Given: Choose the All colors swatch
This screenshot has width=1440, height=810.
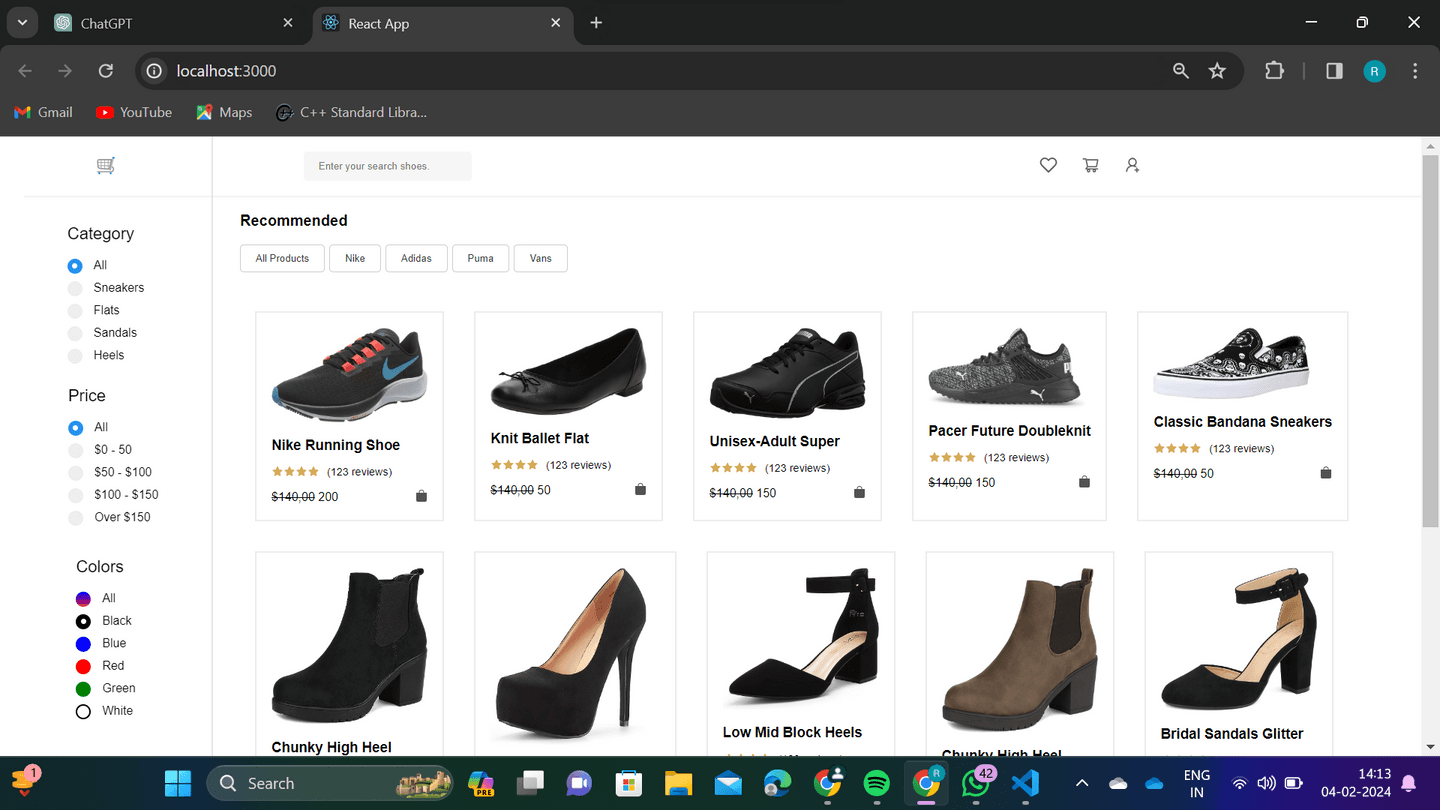Looking at the screenshot, I should 84,599.
